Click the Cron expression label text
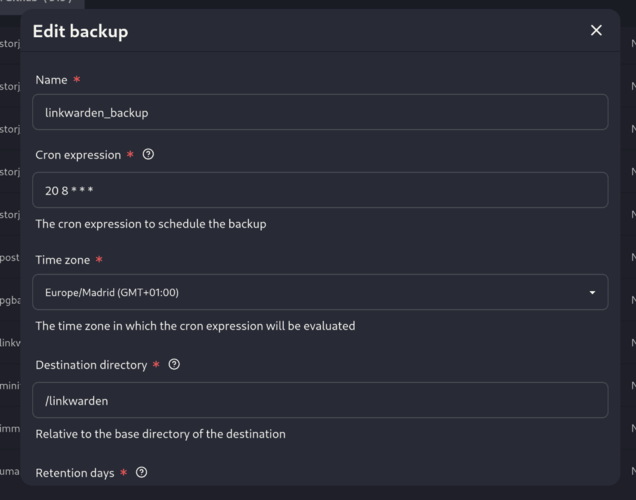The height and width of the screenshot is (500, 636). click(x=78, y=155)
